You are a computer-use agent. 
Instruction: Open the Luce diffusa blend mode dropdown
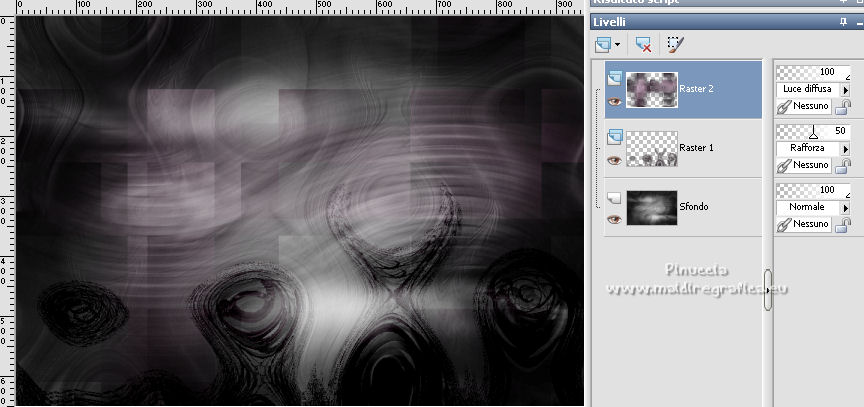(x=808, y=89)
